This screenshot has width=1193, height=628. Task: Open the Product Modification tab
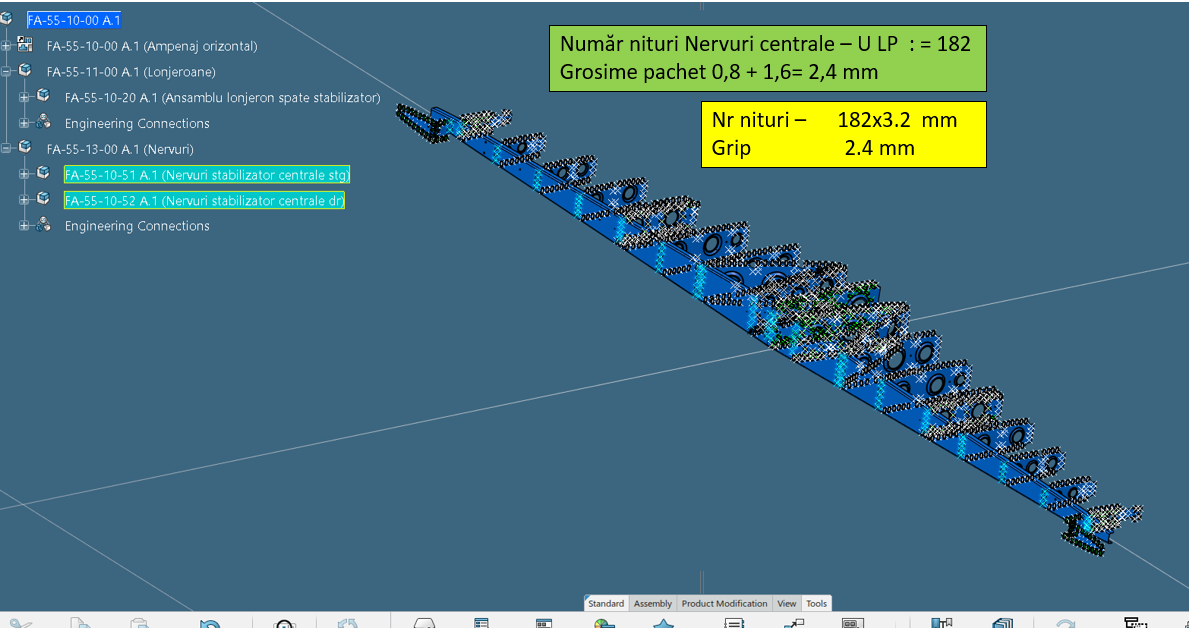[x=725, y=603]
